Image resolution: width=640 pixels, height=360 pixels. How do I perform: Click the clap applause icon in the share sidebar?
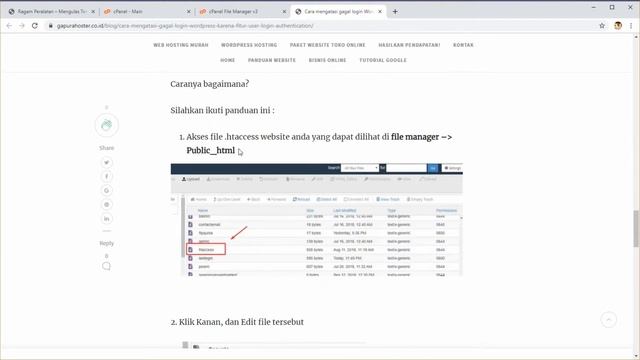pyautogui.click(x=107, y=125)
